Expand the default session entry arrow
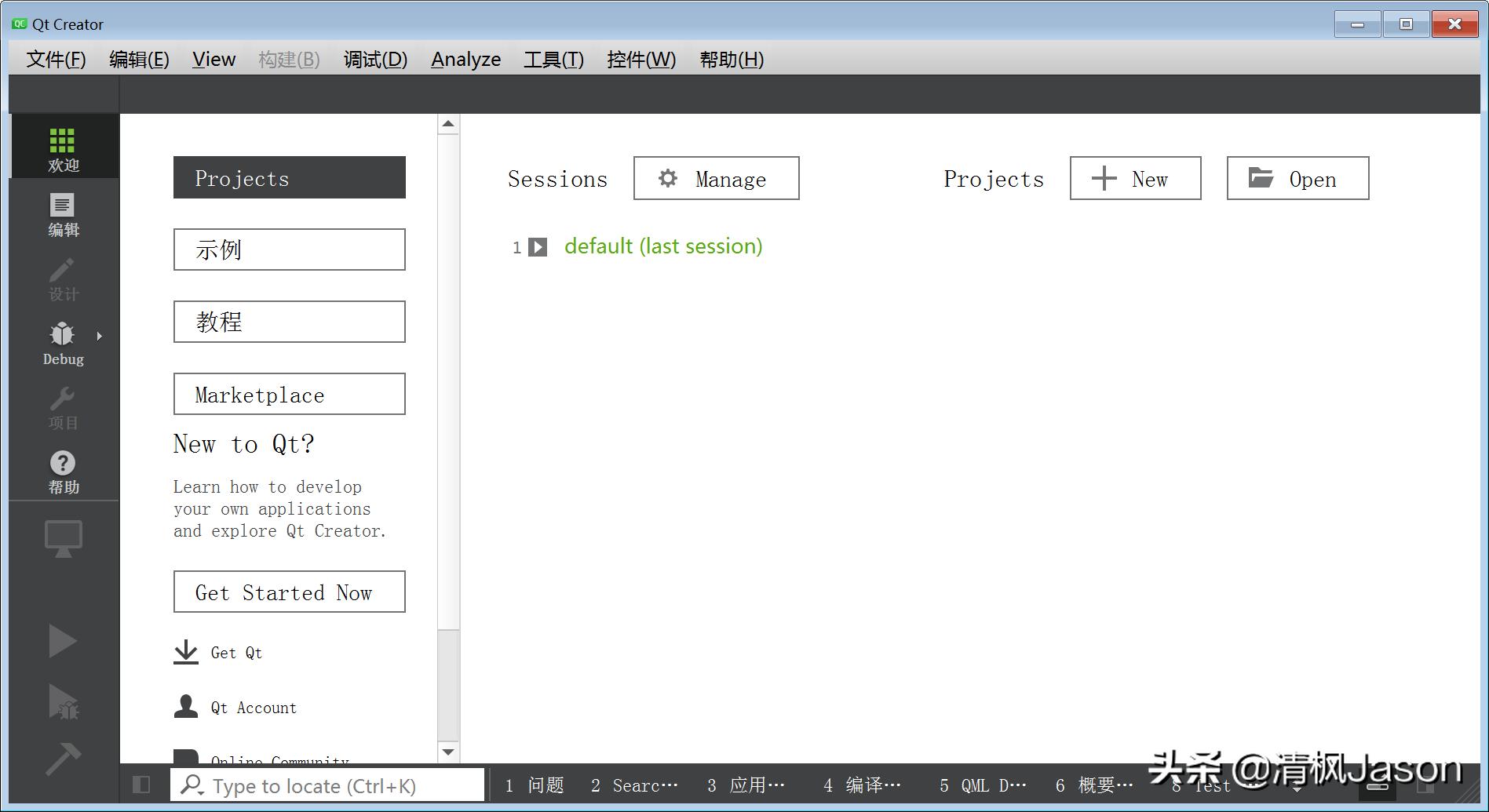The width and height of the screenshot is (1489, 812). 538,247
